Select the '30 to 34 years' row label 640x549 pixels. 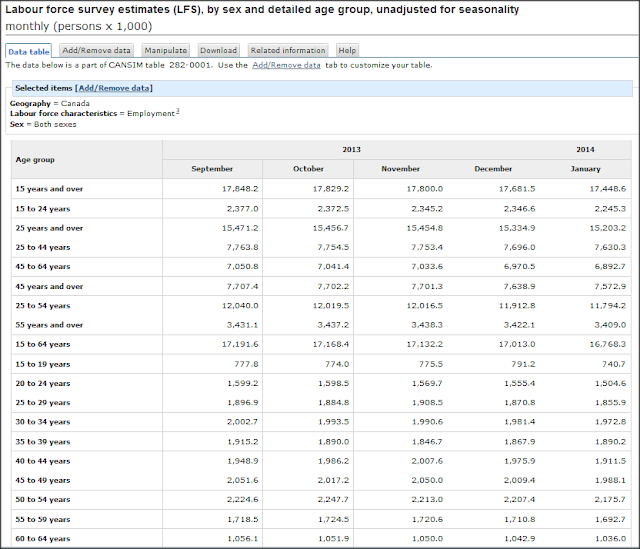43,422
